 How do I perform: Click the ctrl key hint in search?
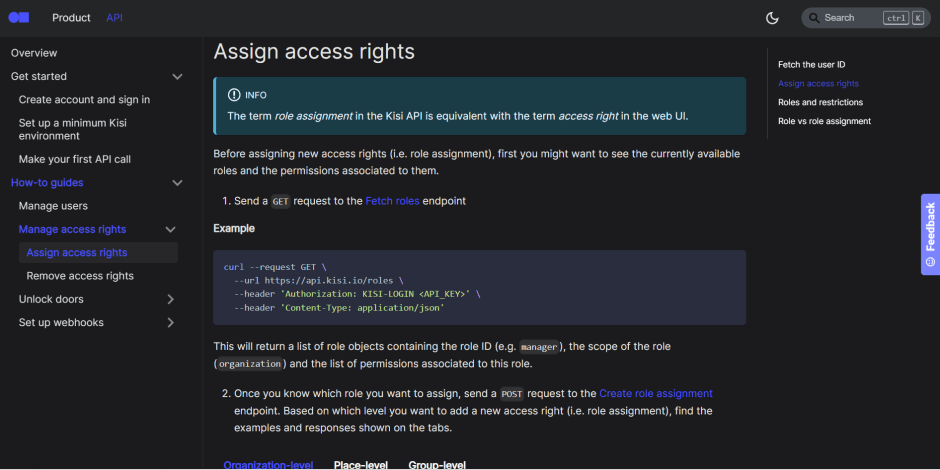(896, 18)
